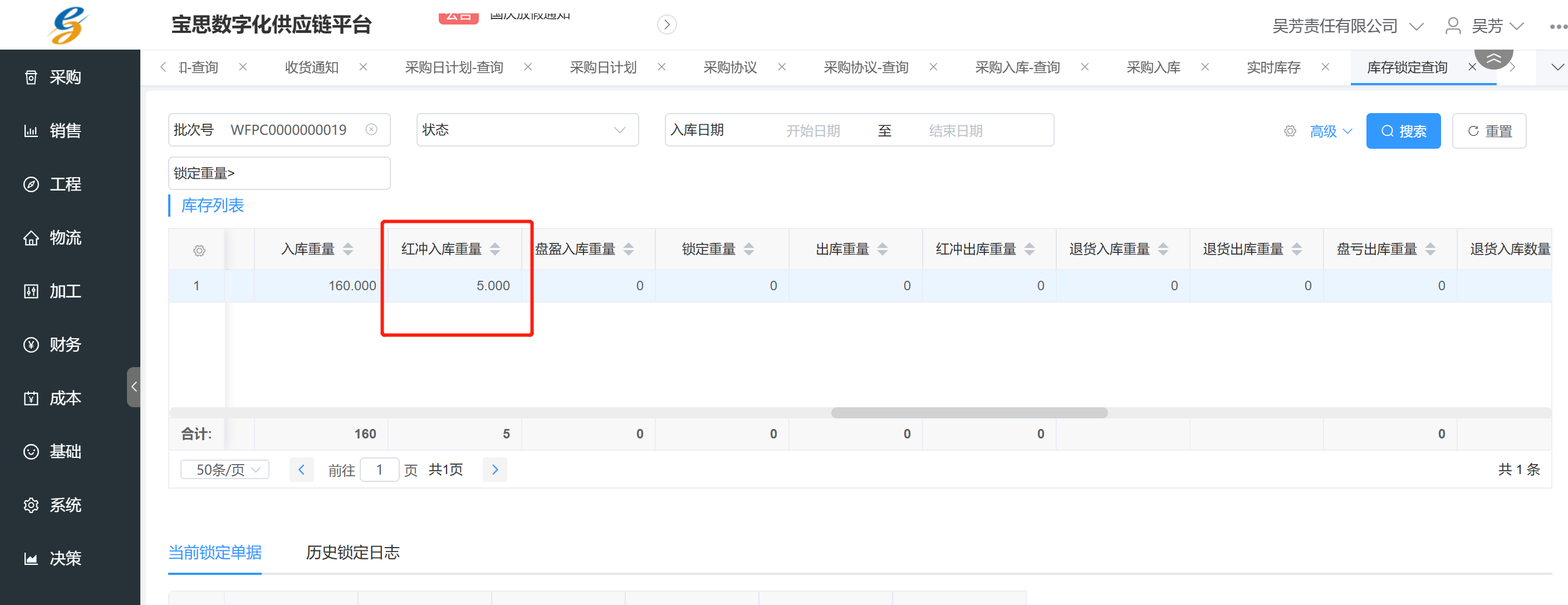Sort by 出库重量 column
1568x605 pixels.
click(x=883, y=249)
